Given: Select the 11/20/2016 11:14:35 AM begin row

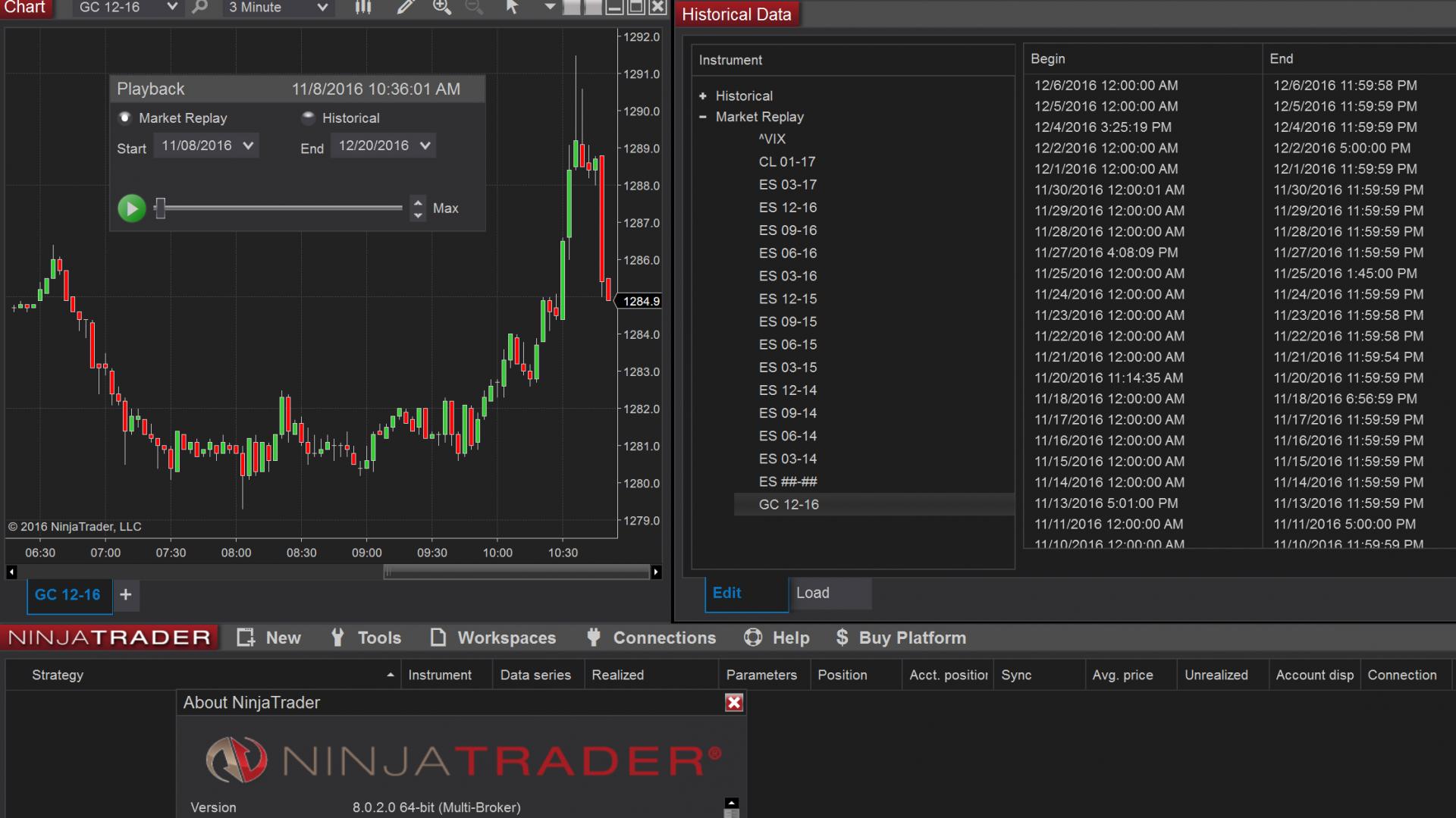Looking at the screenshot, I should pos(1109,378).
